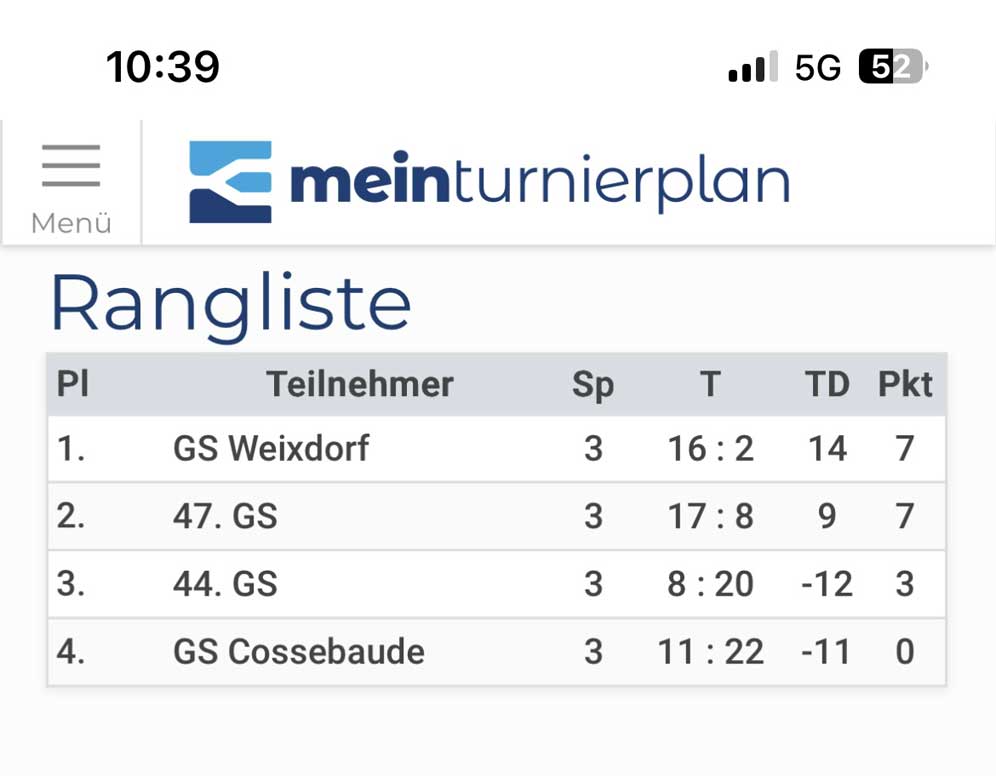Select the GS Weixdorf team row
996x776 pixels.
[497, 449]
